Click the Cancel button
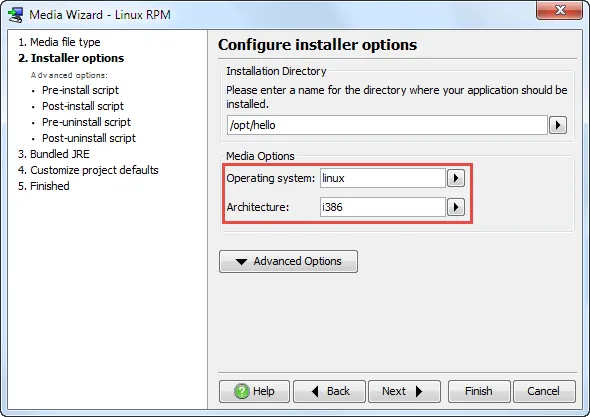Image resolution: width=590 pixels, height=417 pixels. point(544,391)
